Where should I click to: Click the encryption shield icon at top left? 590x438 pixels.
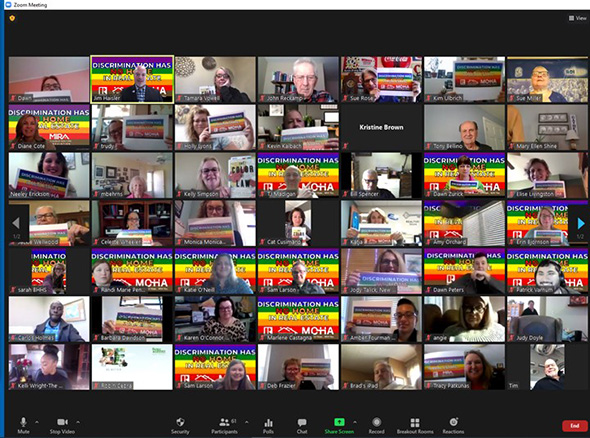[x=12, y=18]
